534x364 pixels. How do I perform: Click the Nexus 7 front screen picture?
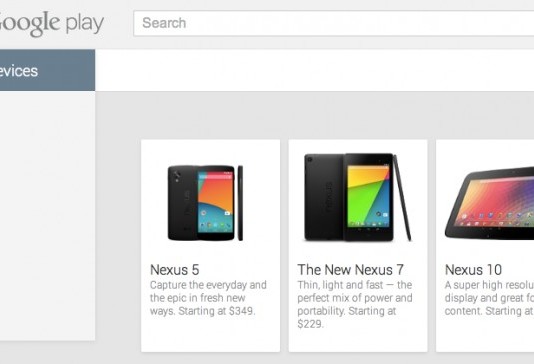tap(368, 197)
